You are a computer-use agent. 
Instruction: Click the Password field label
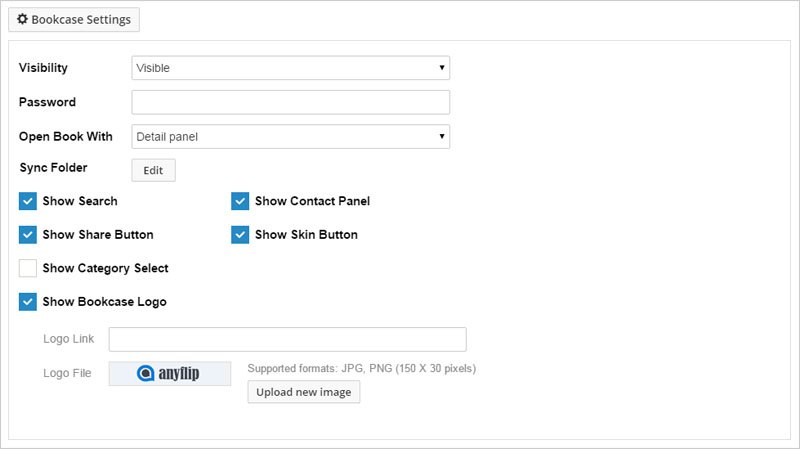(47, 102)
